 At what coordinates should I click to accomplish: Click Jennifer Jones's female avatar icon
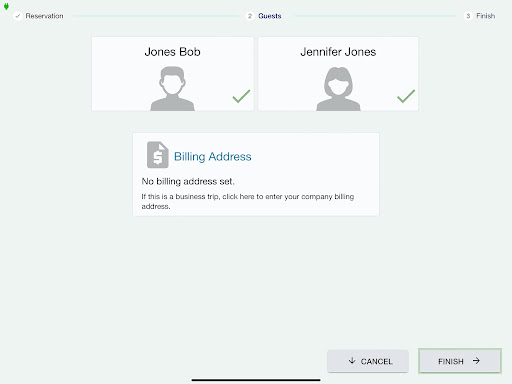tap(338, 88)
